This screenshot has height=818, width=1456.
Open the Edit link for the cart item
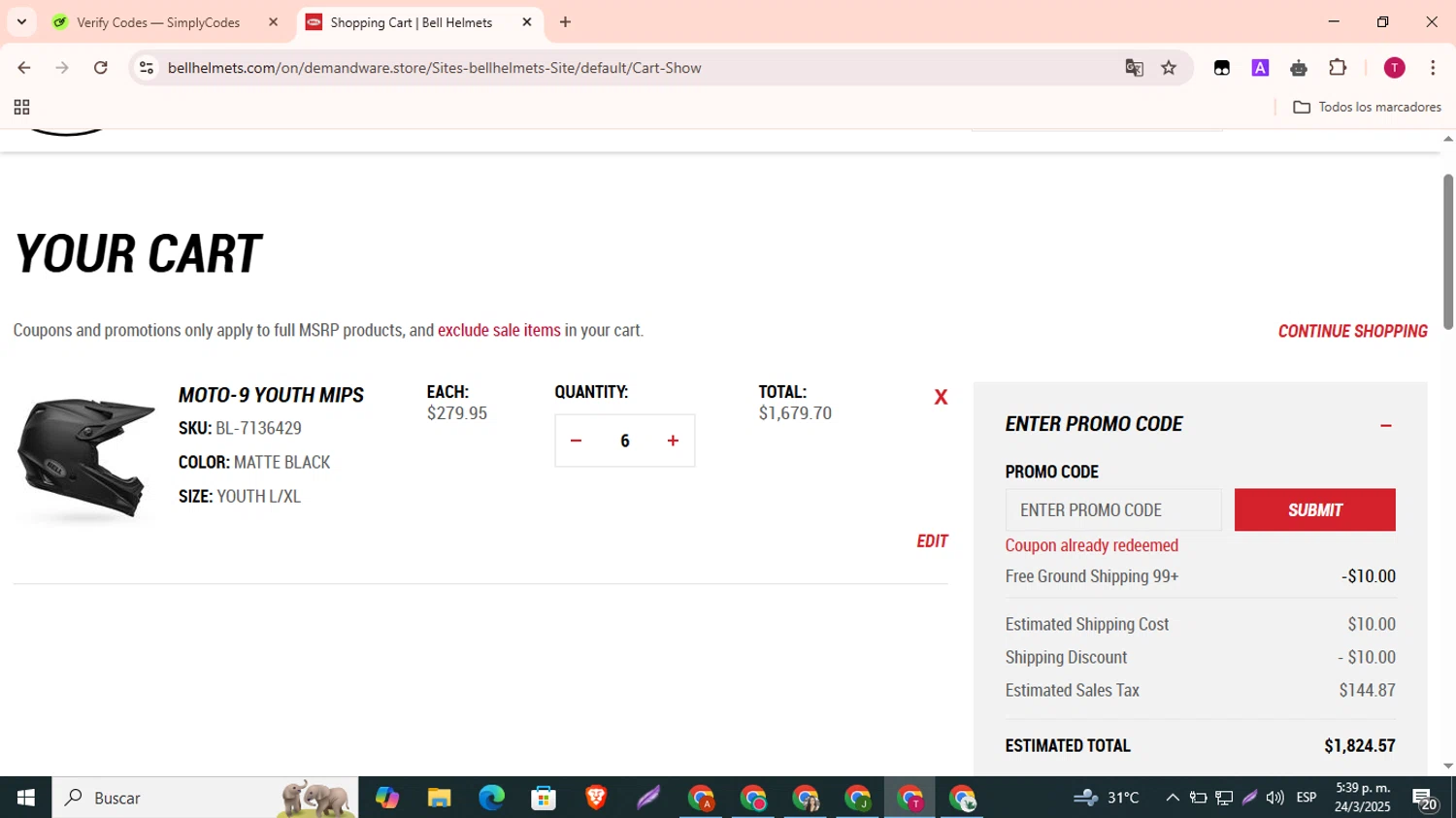click(x=932, y=541)
